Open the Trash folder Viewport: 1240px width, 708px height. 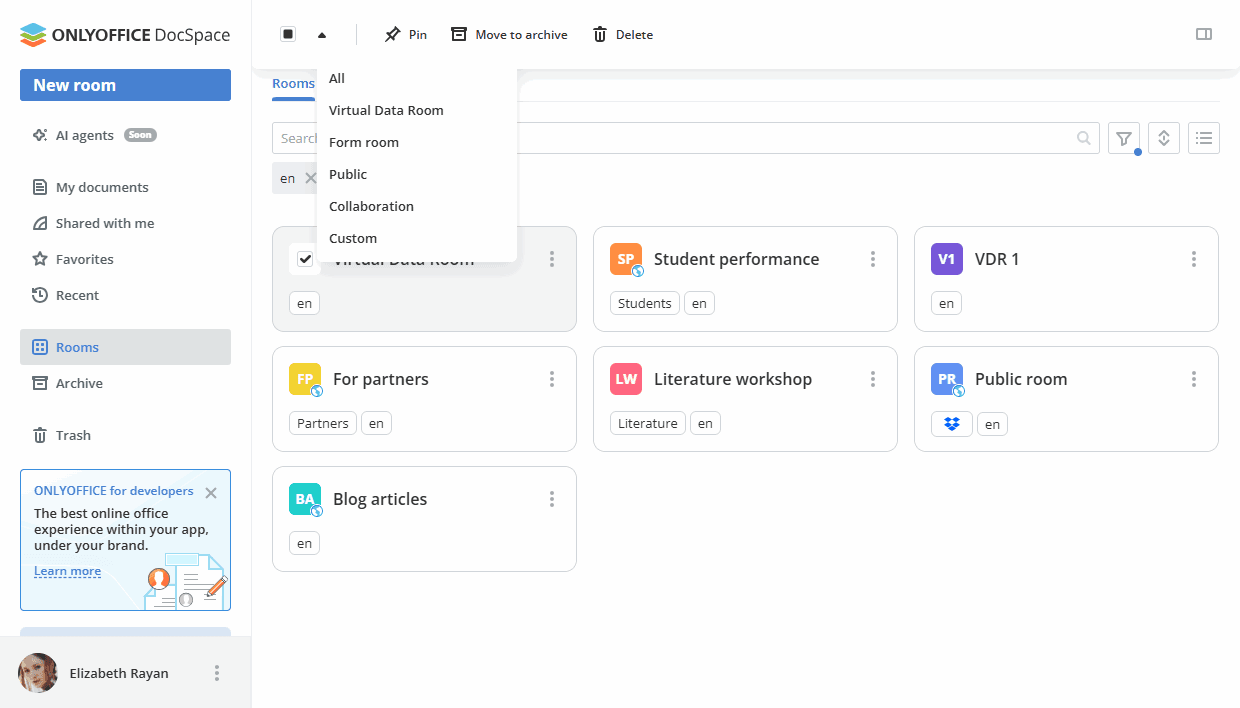(x=73, y=435)
